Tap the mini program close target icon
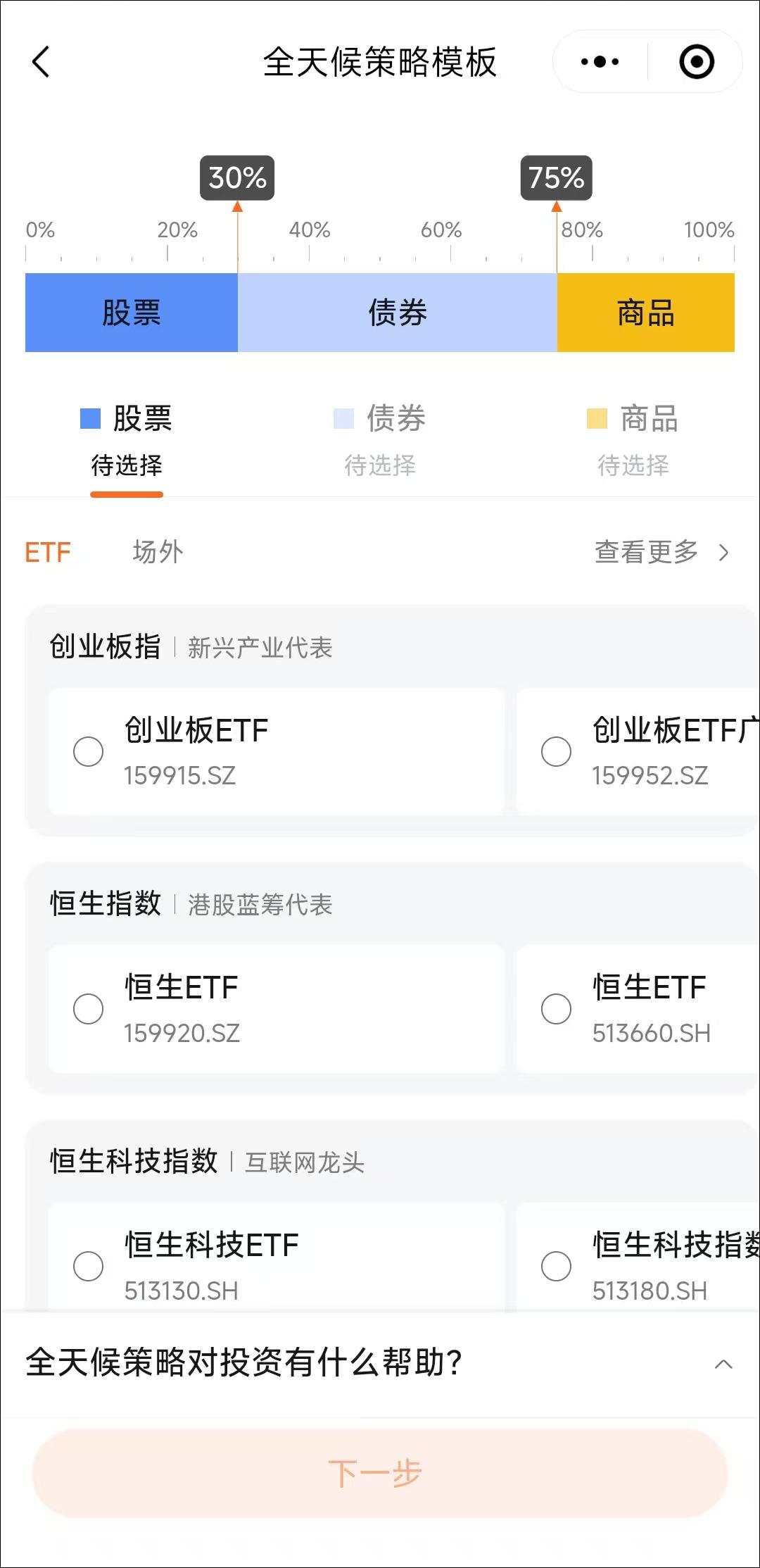 (x=697, y=62)
